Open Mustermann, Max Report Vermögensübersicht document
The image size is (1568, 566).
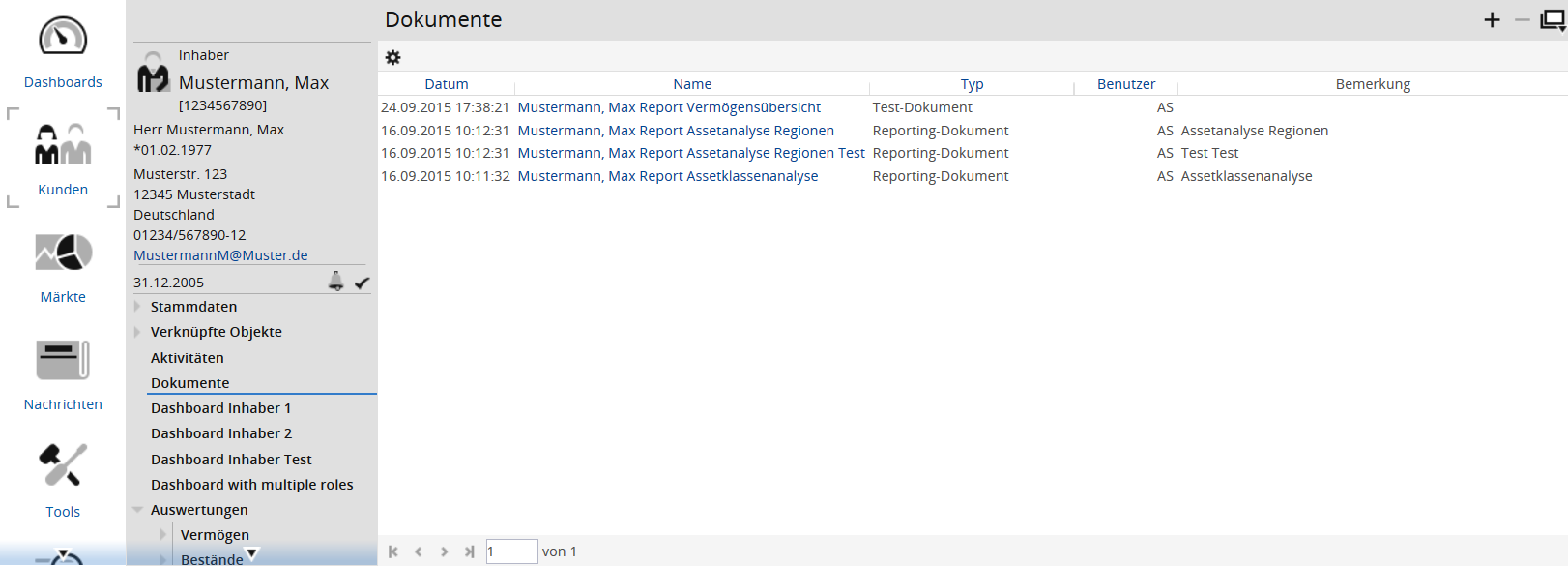pyautogui.click(x=669, y=107)
